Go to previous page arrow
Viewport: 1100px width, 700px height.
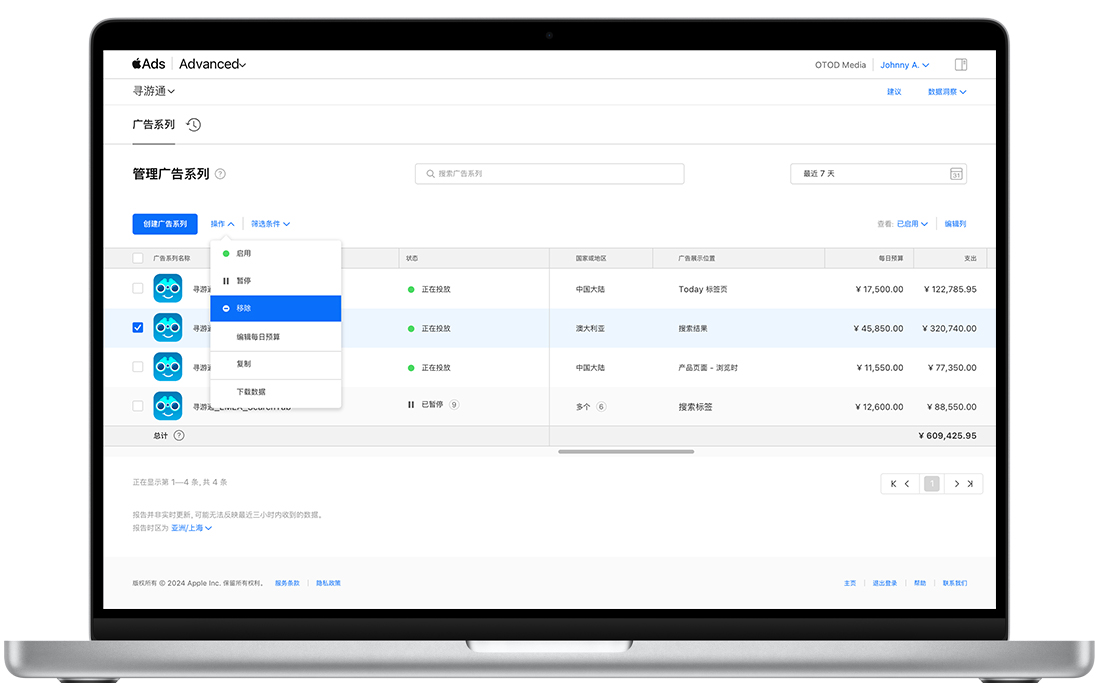pyautogui.click(x=907, y=484)
